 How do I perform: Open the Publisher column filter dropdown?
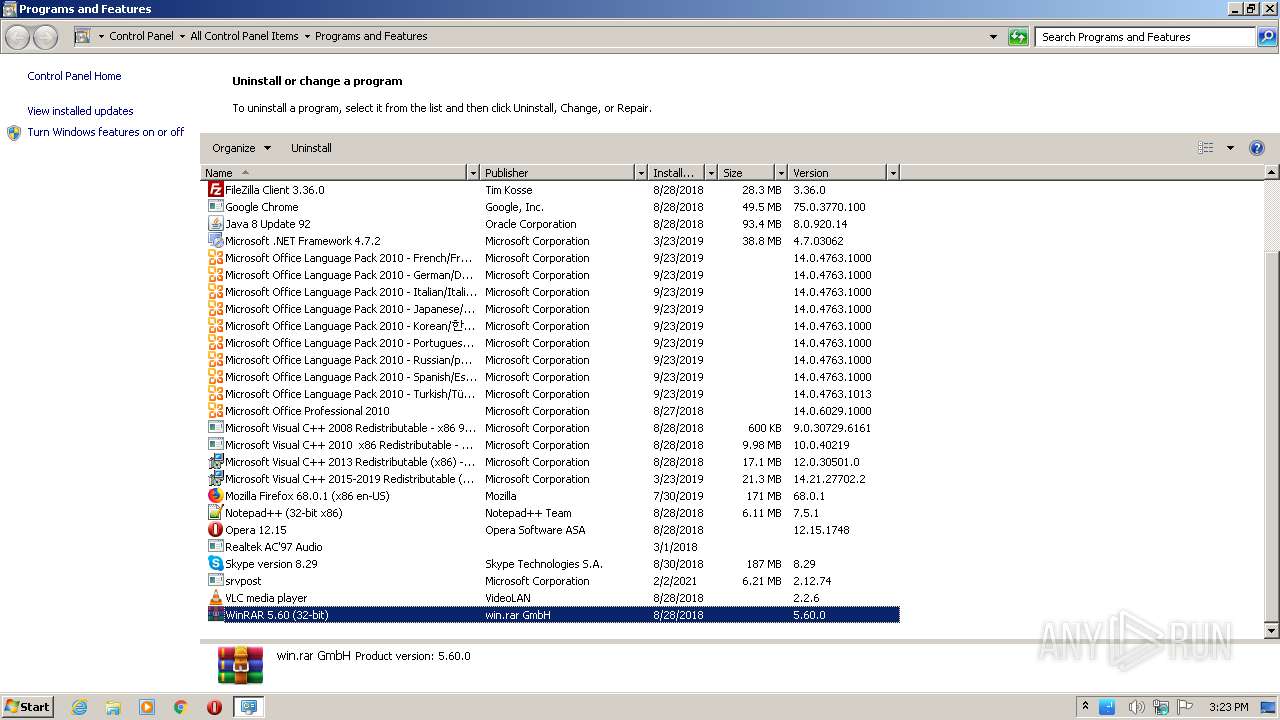click(641, 173)
